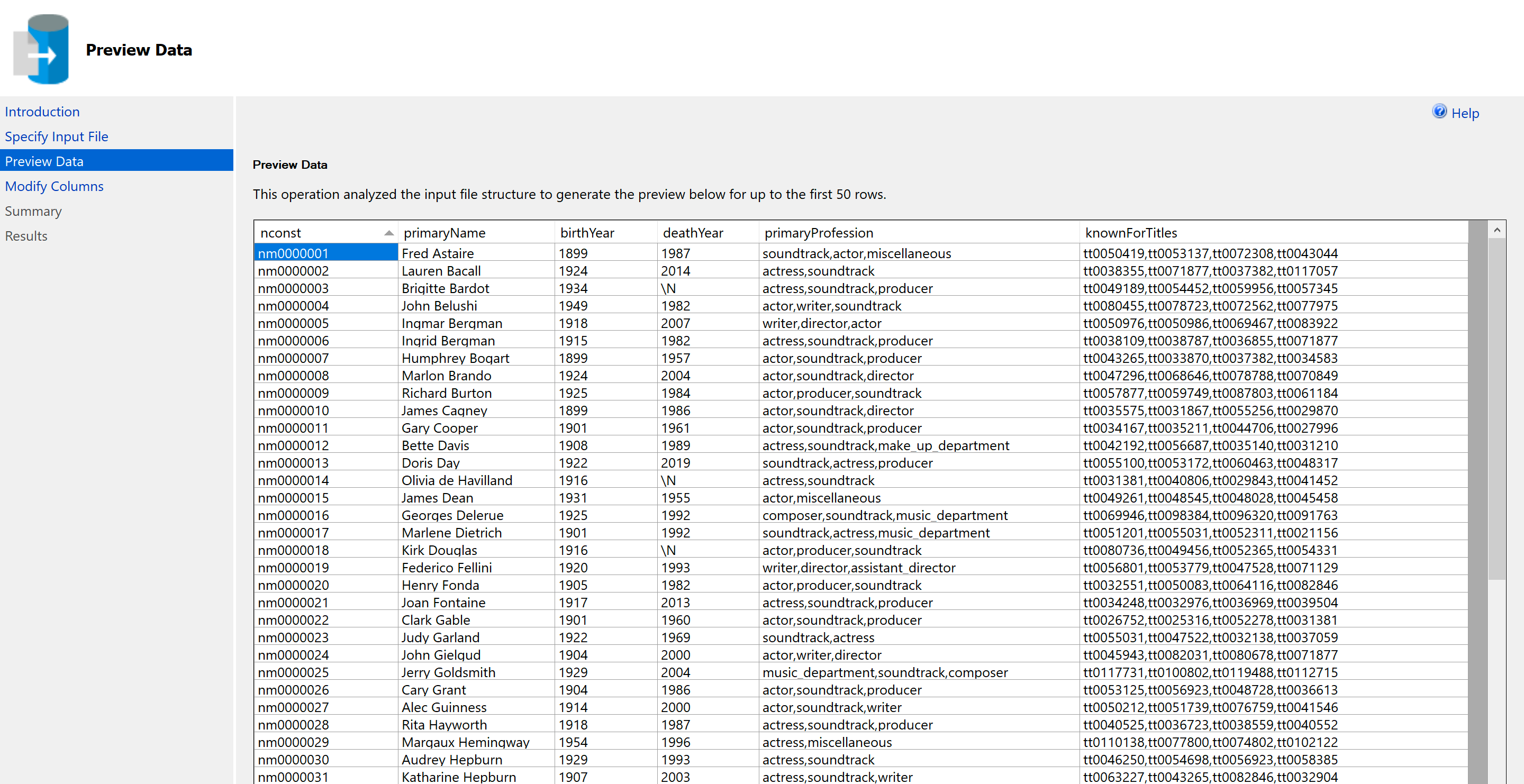Click the knownForTitles column header
The image size is (1524, 784).
click(x=1131, y=233)
